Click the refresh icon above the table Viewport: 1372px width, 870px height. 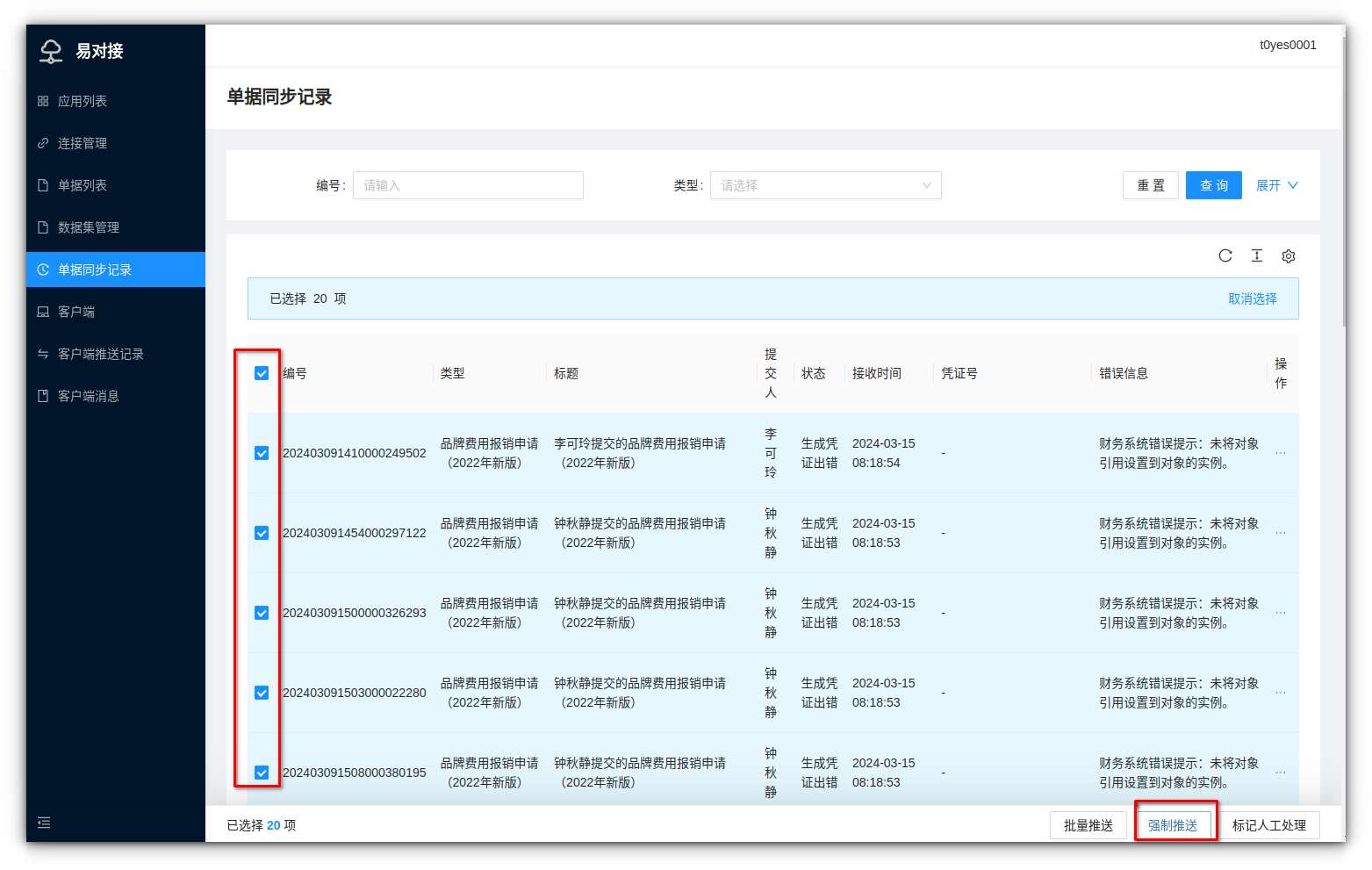tap(1225, 255)
